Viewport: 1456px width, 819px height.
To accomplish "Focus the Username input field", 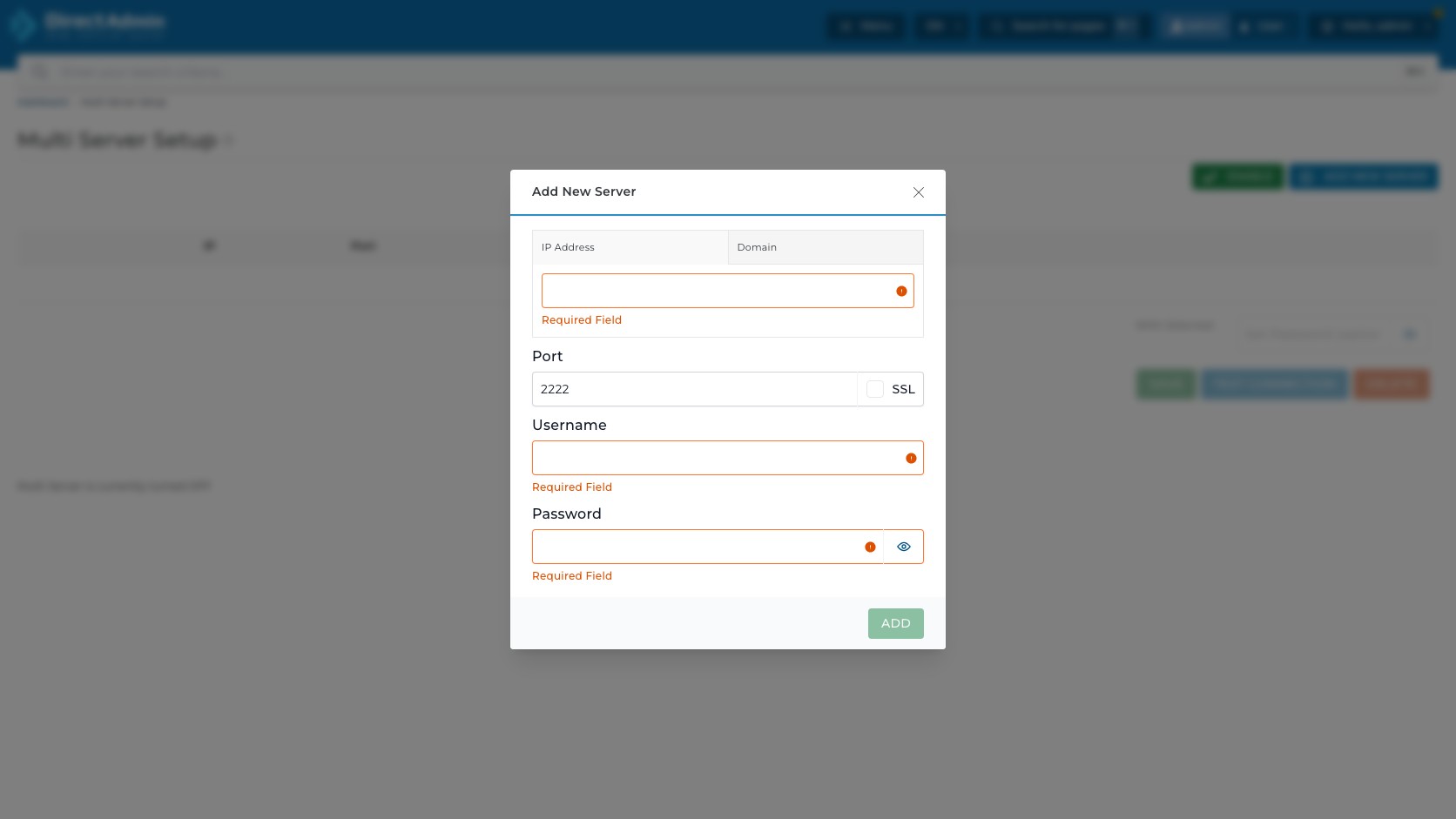I will pos(728,458).
